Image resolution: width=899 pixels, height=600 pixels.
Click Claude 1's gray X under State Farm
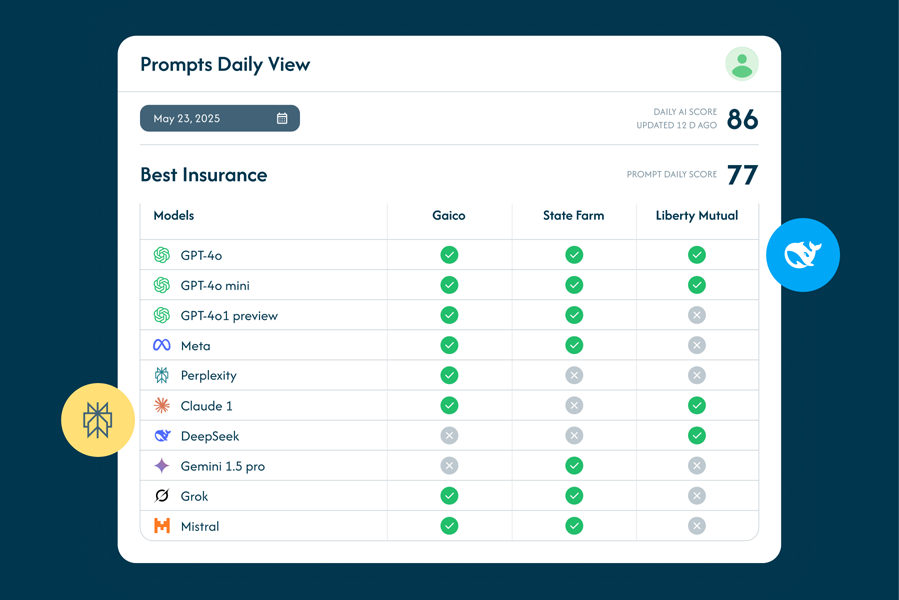tap(574, 406)
